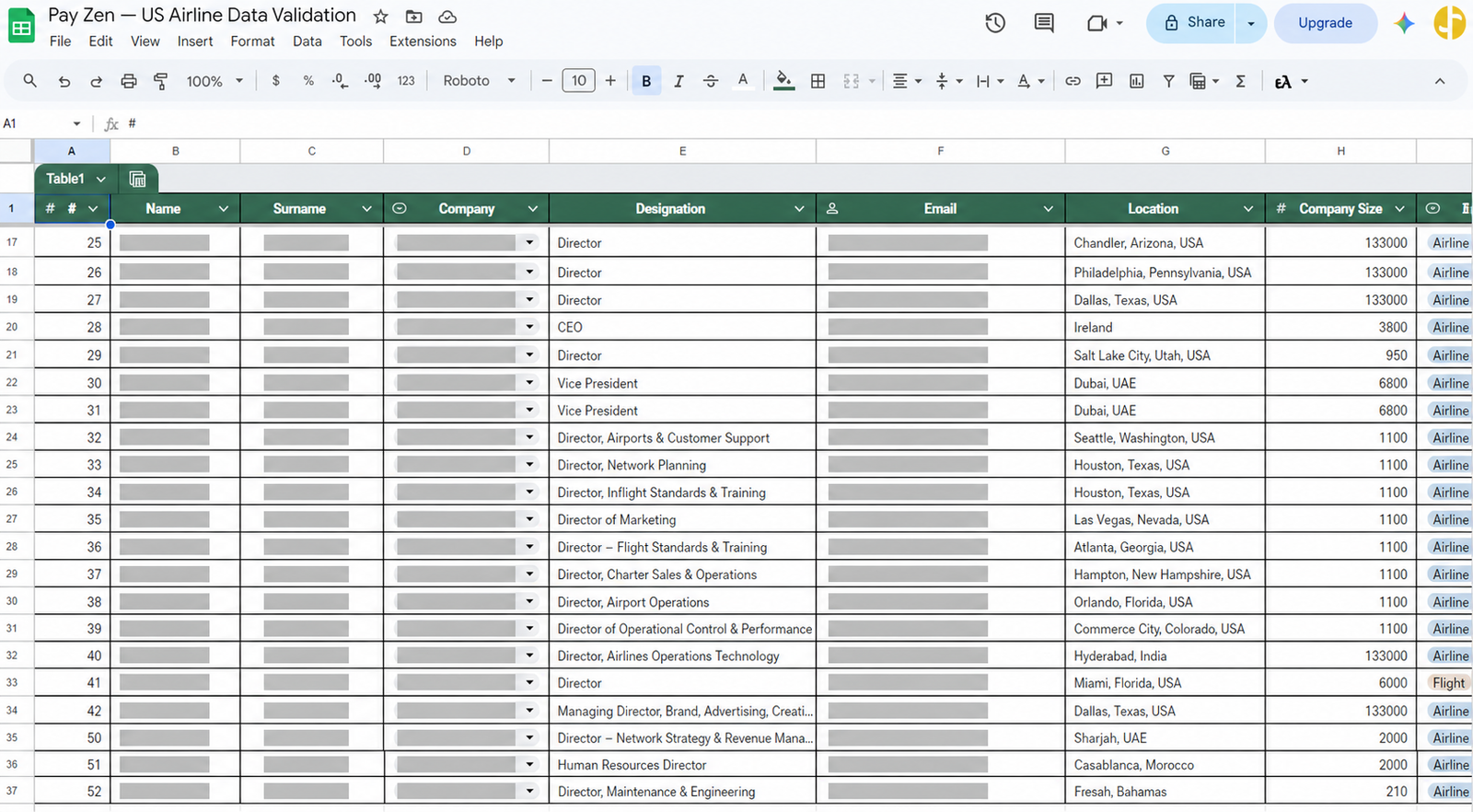Insert a chart
Screen dimensions: 1473x812
click(1137, 81)
